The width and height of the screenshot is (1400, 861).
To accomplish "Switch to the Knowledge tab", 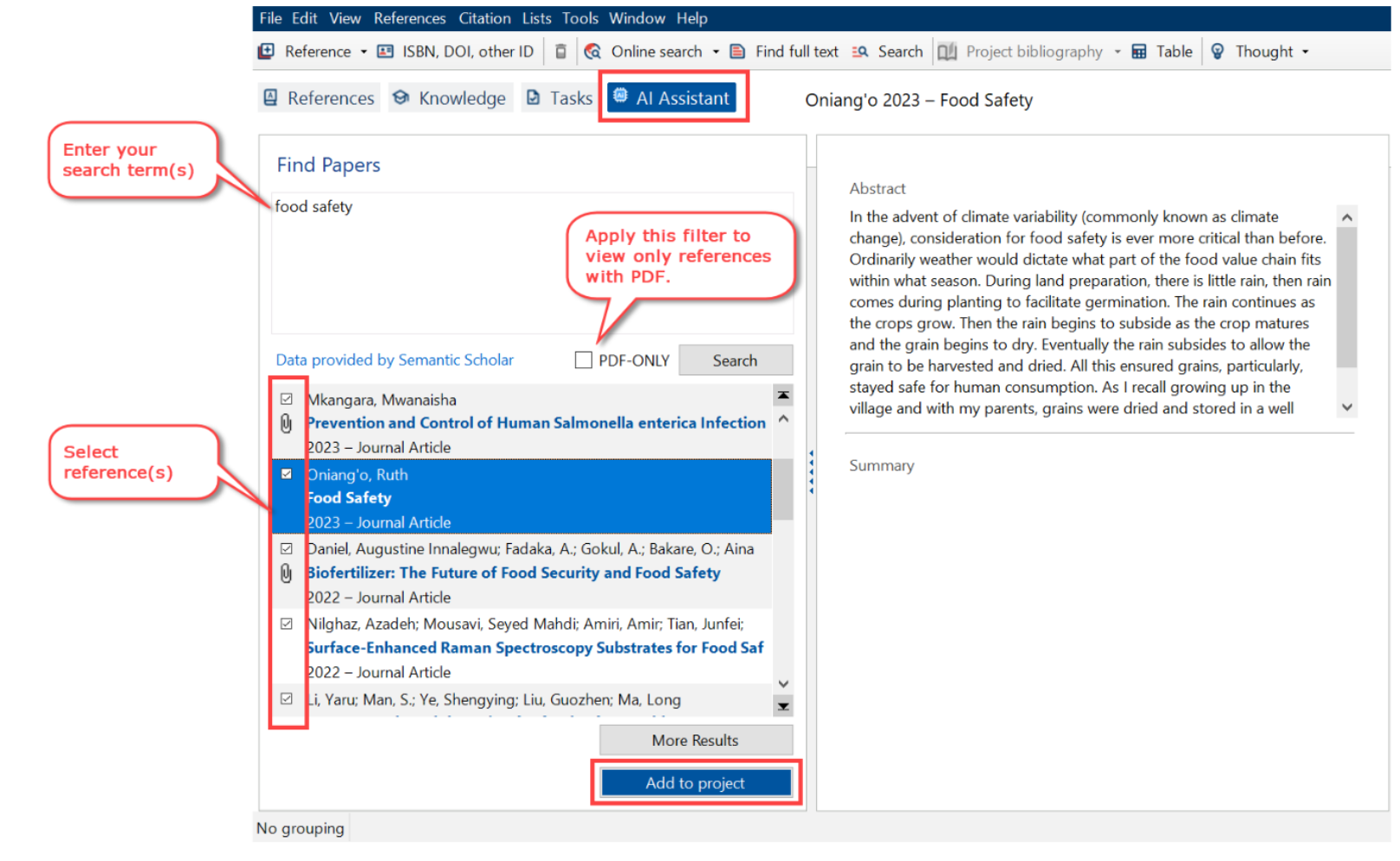I will click(x=450, y=98).
